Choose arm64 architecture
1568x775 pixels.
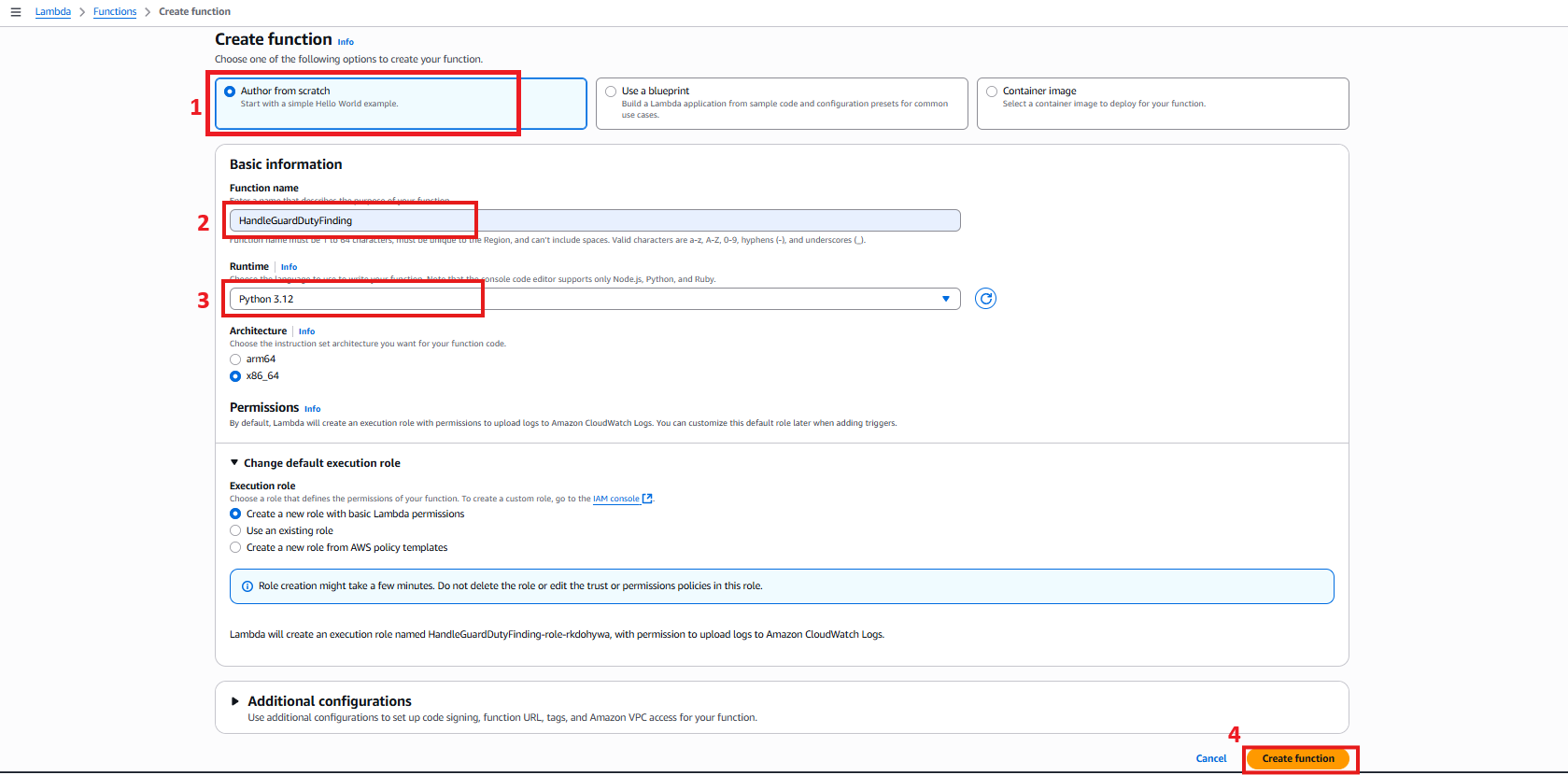click(x=235, y=359)
